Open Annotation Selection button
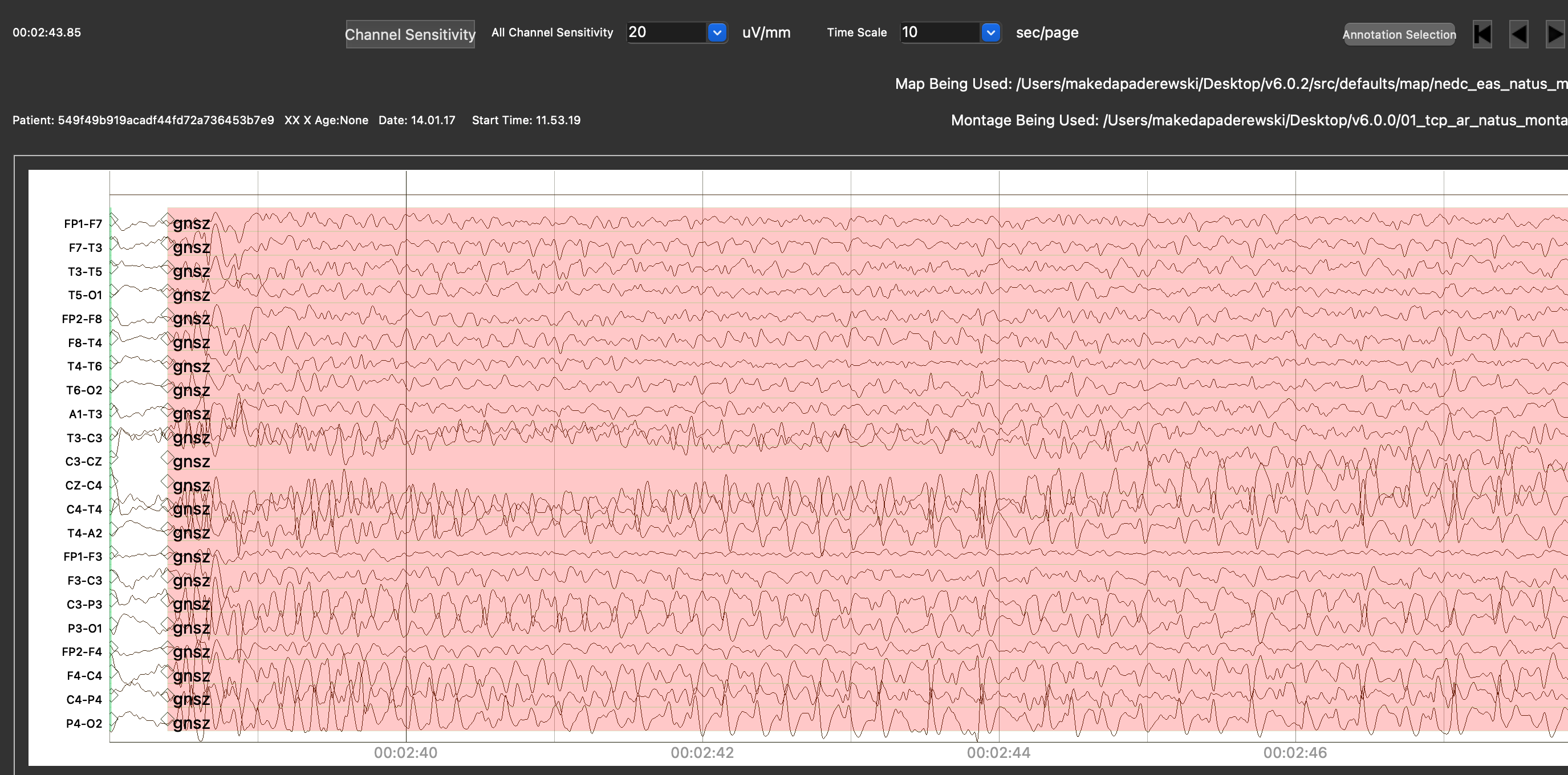This screenshot has height=775, width=1568. (x=1399, y=34)
